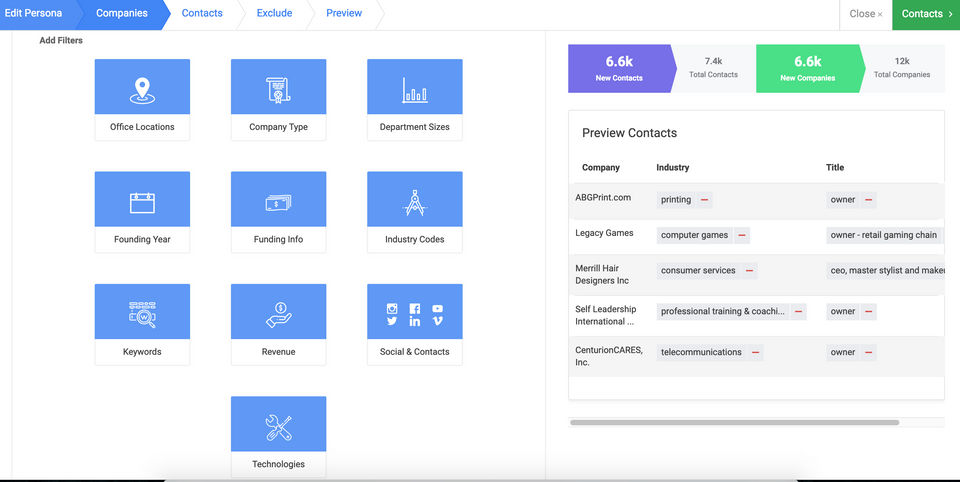
Task: Remove the telecommunications industry tag
Action: pyautogui.click(x=756, y=352)
